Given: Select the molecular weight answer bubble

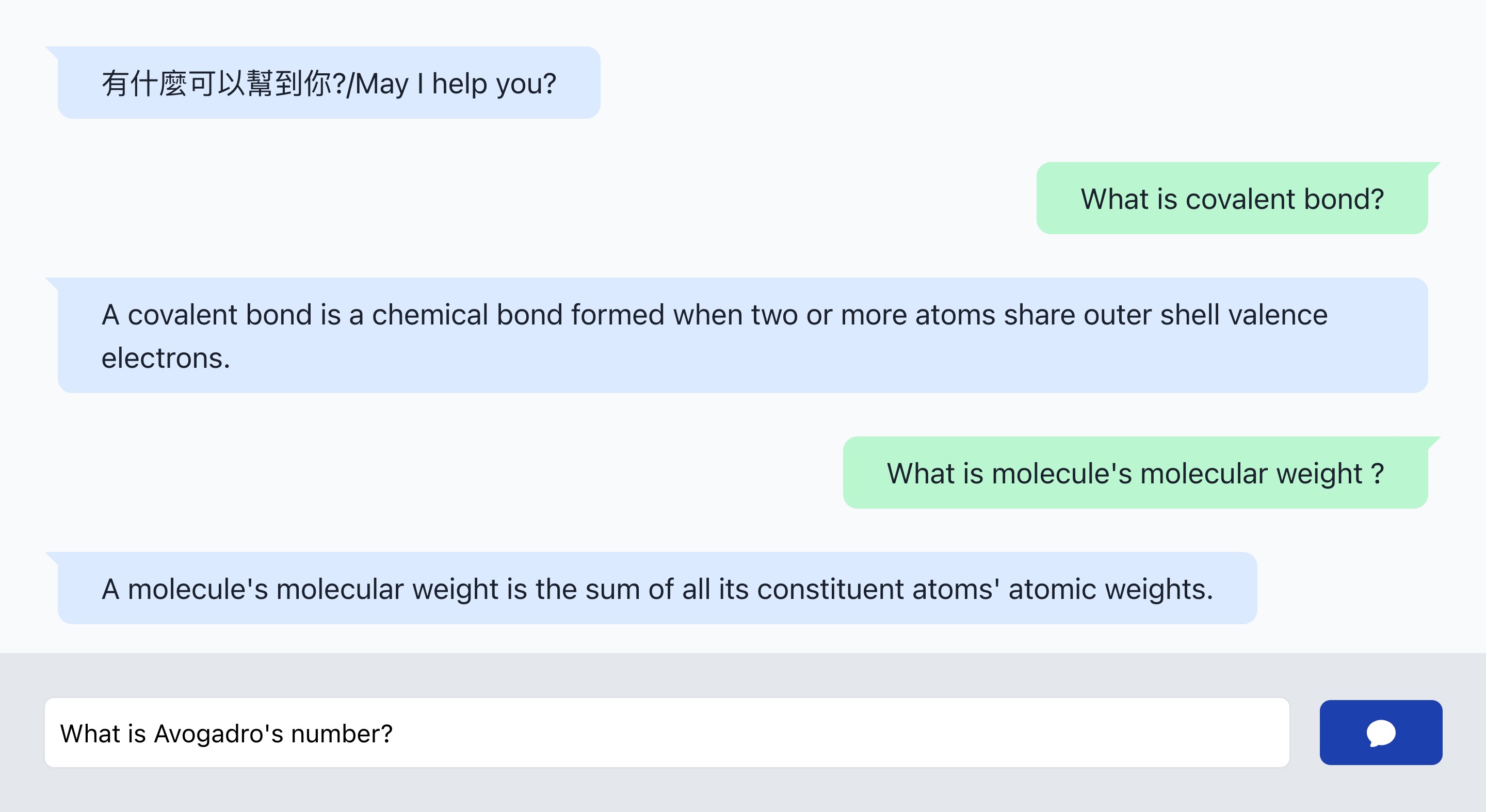Looking at the screenshot, I should coord(656,588).
